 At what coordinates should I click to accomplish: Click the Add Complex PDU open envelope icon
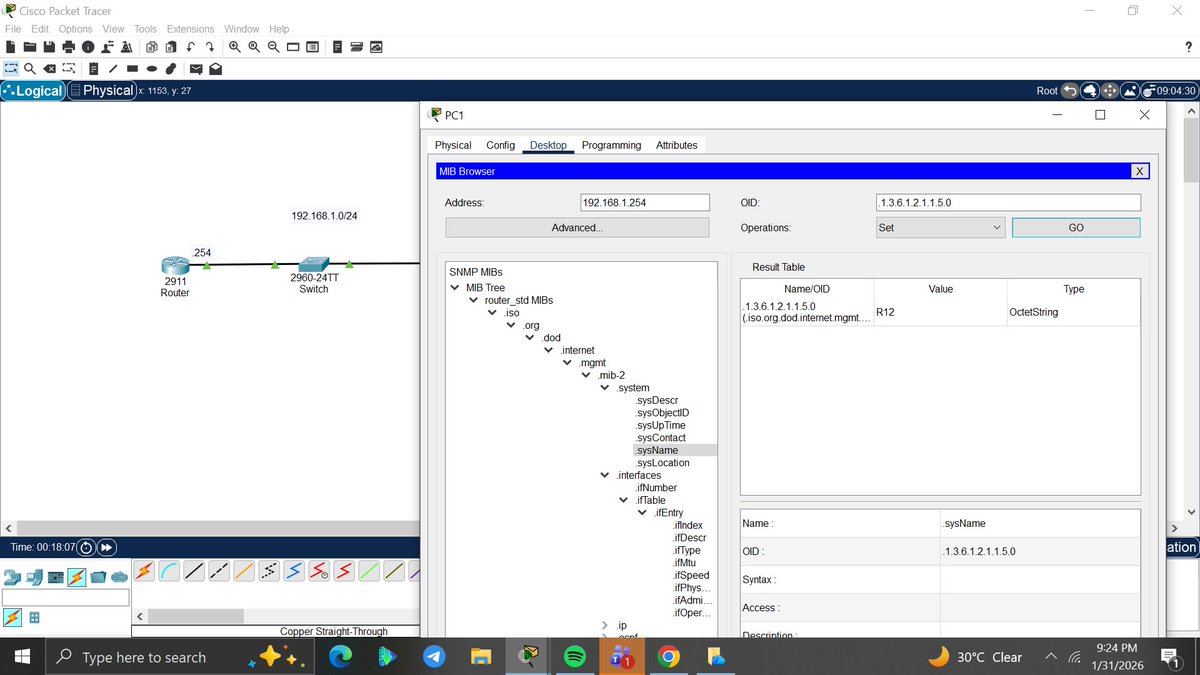[215, 69]
